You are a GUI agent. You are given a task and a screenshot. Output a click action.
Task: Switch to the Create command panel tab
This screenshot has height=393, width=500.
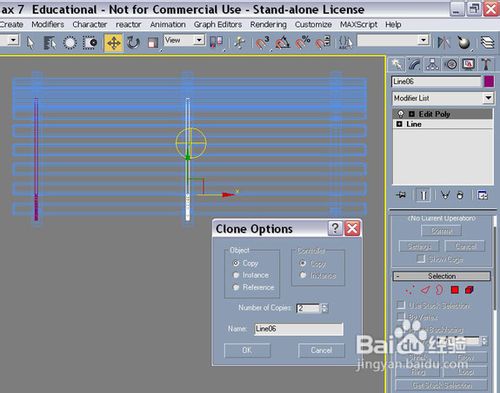point(397,64)
